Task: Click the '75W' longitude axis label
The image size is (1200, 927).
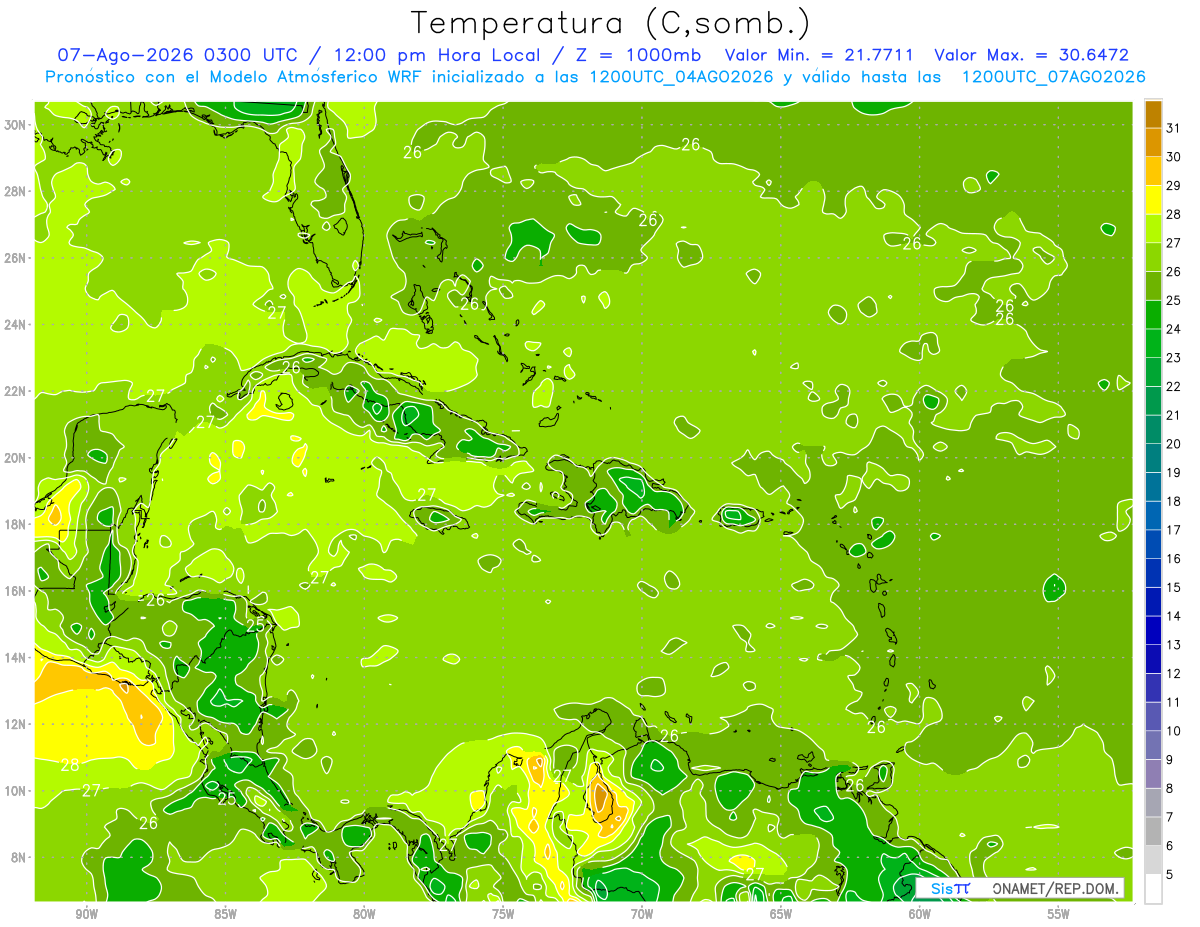Action: pos(503,914)
